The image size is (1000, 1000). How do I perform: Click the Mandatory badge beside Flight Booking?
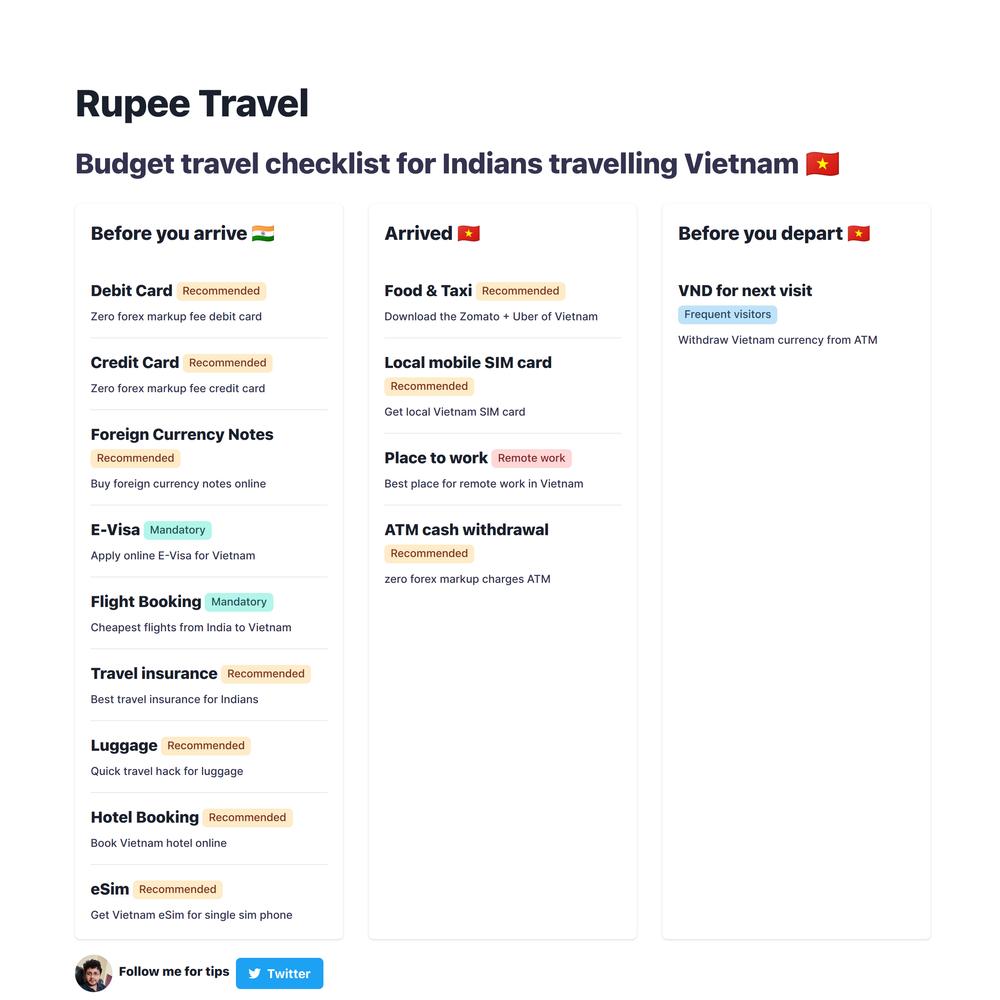[x=239, y=602]
